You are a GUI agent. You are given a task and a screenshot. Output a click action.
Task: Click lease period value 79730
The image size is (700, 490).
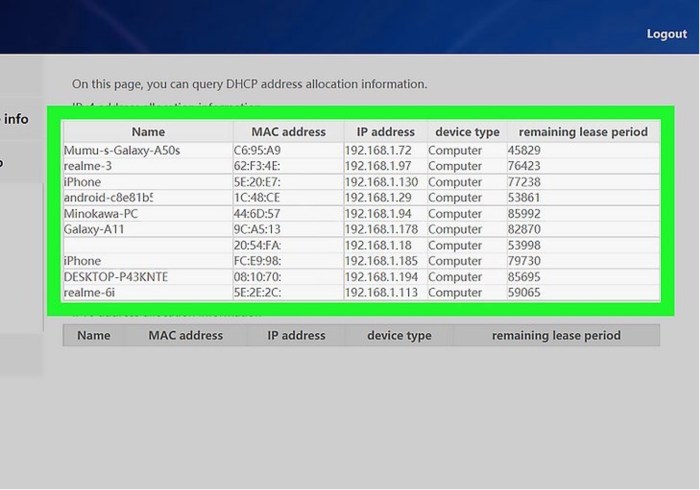coord(524,261)
